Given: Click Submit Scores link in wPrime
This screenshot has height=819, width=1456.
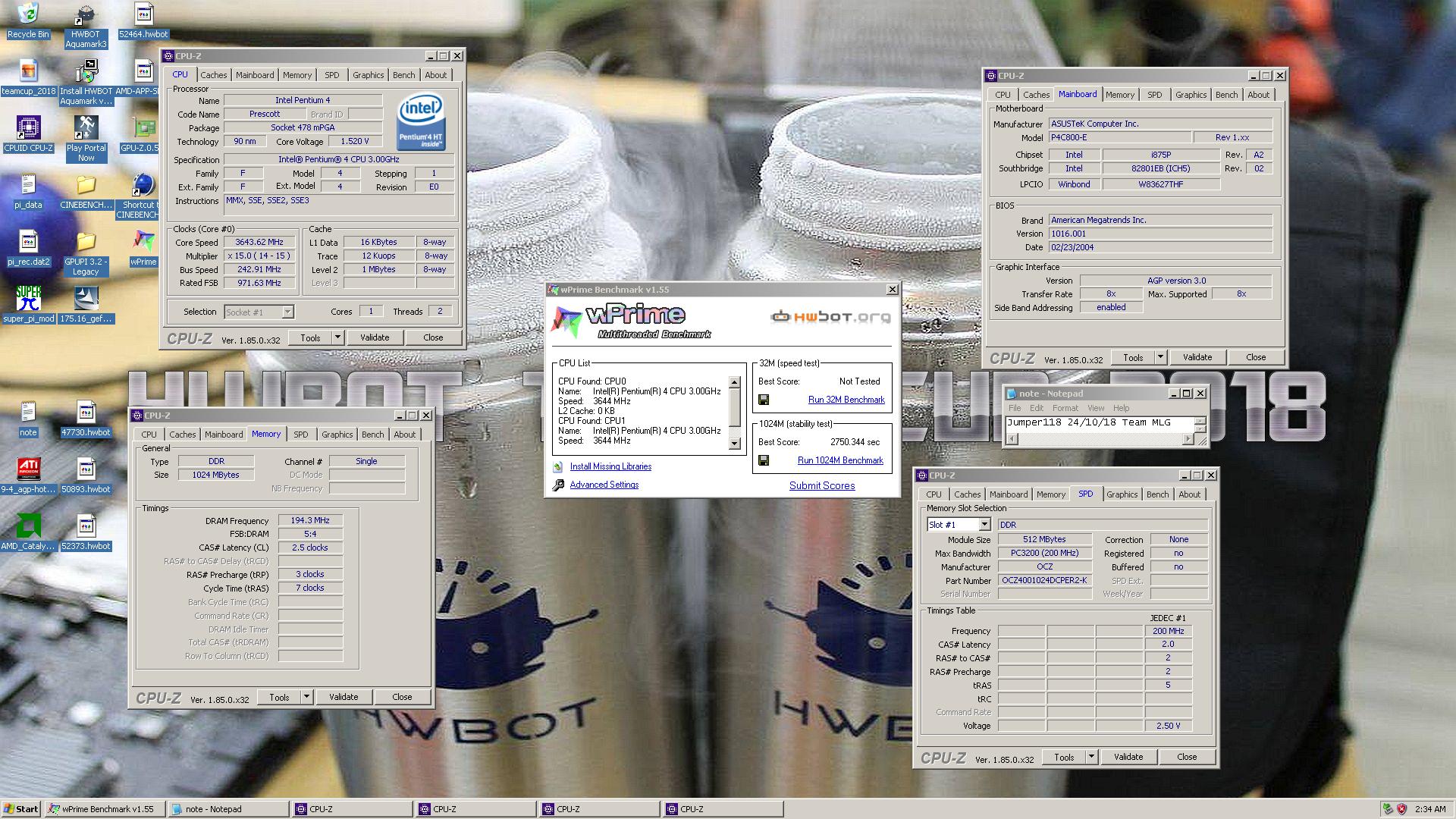Looking at the screenshot, I should click(x=822, y=485).
